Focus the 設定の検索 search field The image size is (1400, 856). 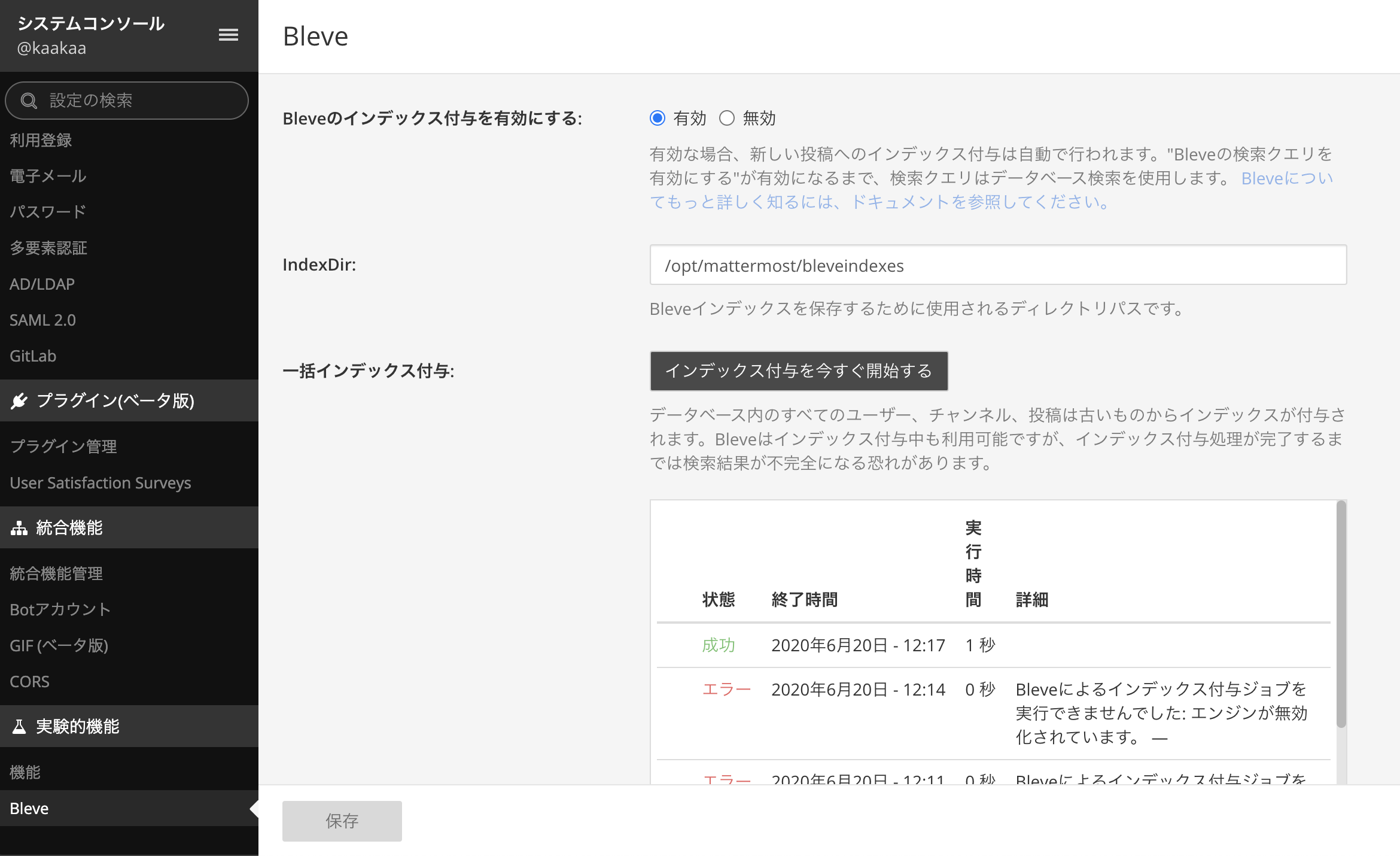pos(127,101)
